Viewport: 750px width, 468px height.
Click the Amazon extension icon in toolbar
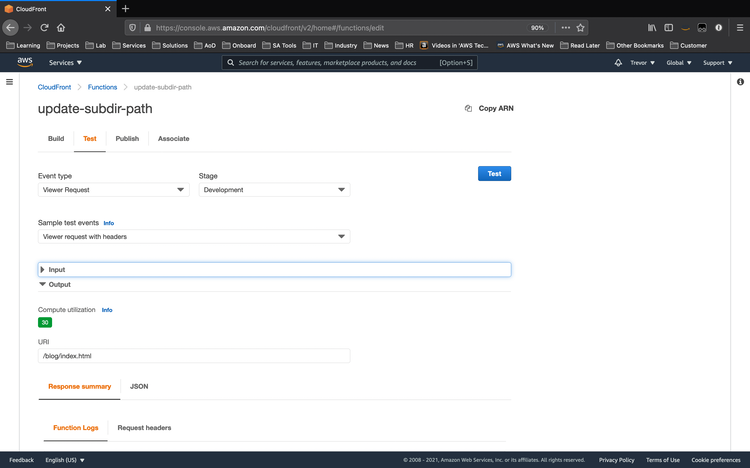(685, 28)
